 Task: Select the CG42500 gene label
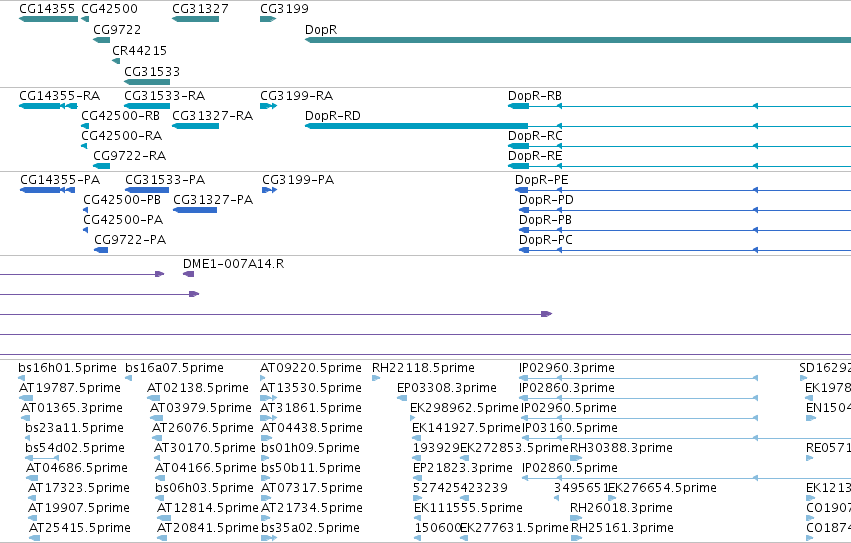109,9
